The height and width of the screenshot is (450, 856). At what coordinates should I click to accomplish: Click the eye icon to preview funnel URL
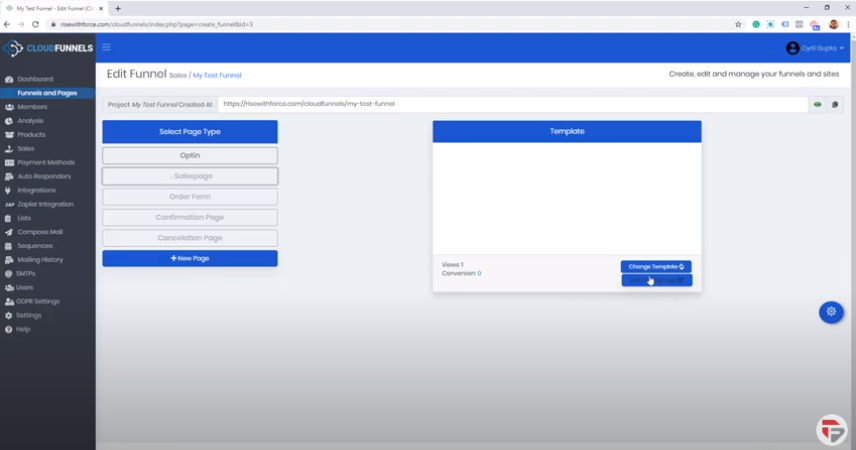(817, 104)
